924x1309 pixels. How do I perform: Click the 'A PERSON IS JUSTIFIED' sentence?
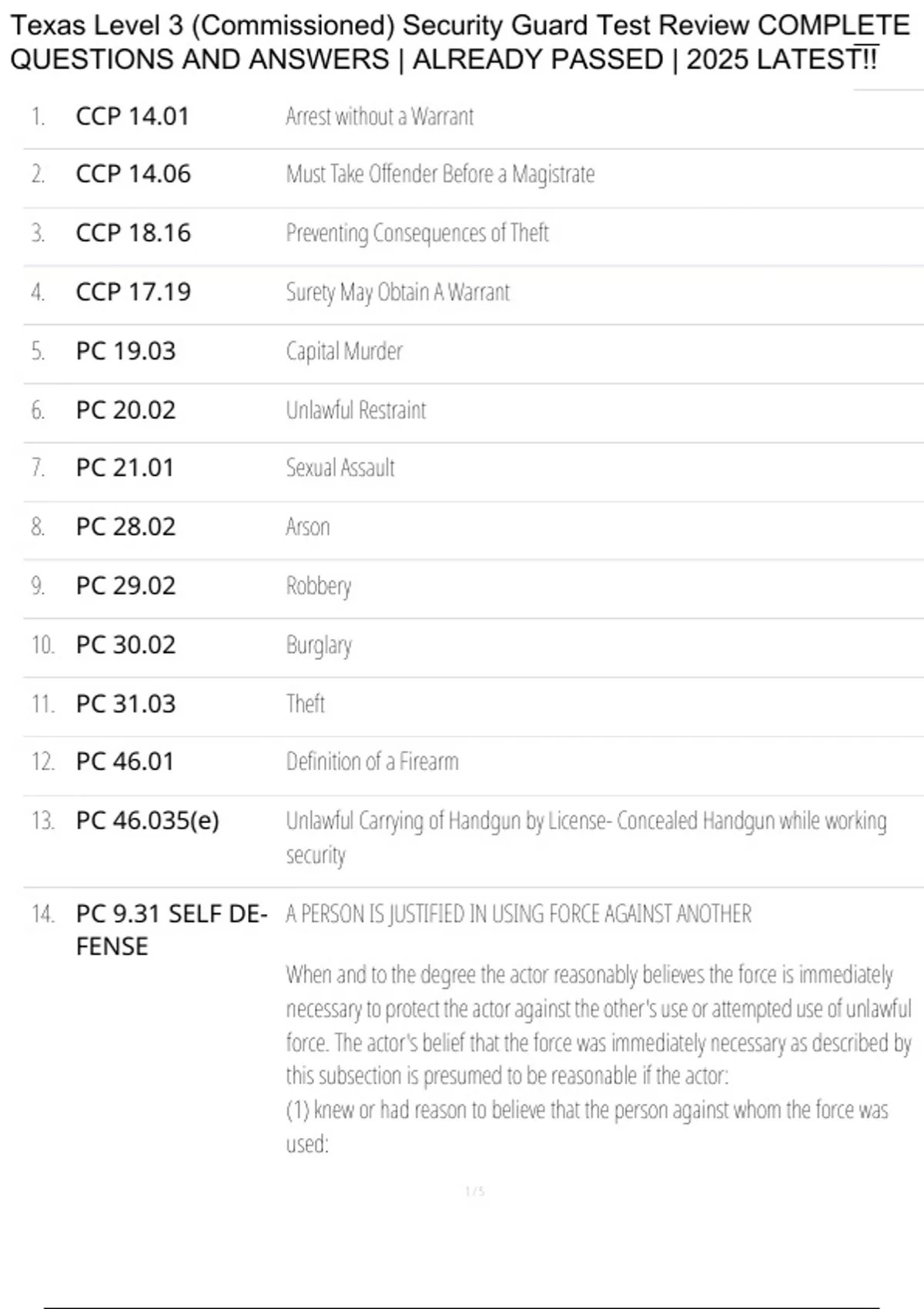518,914
